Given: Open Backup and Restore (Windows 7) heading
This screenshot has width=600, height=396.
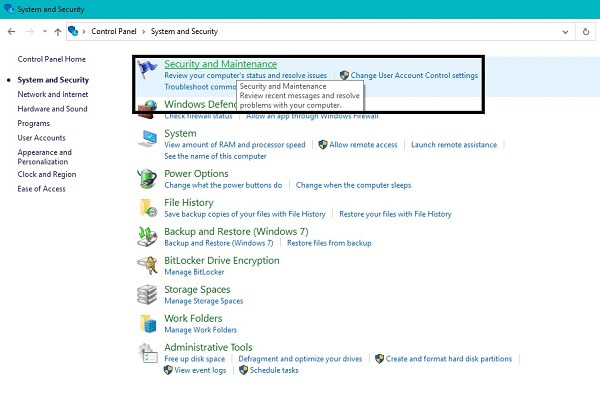Looking at the screenshot, I should click(236, 232).
